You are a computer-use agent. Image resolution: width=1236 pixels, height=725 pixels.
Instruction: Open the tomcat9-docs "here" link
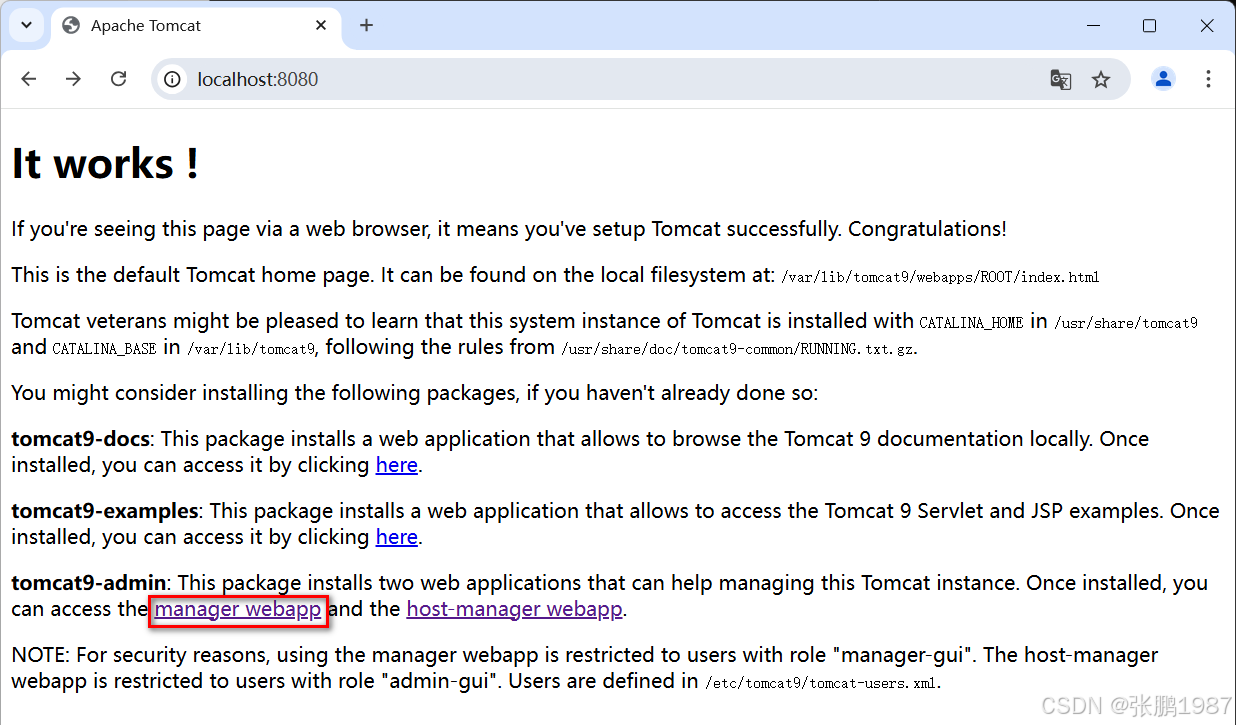click(x=397, y=465)
